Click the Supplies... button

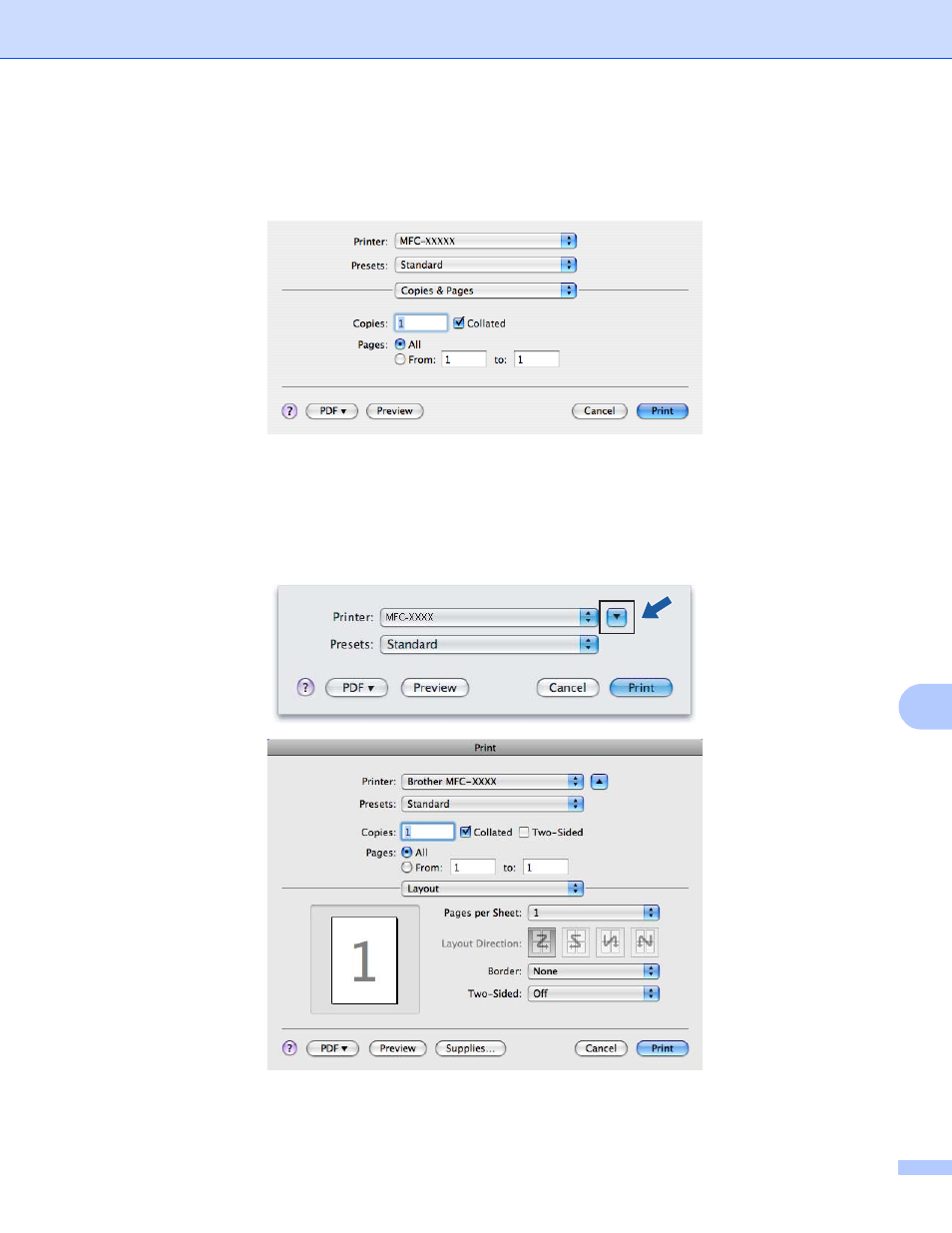click(x=471, y=1048)
